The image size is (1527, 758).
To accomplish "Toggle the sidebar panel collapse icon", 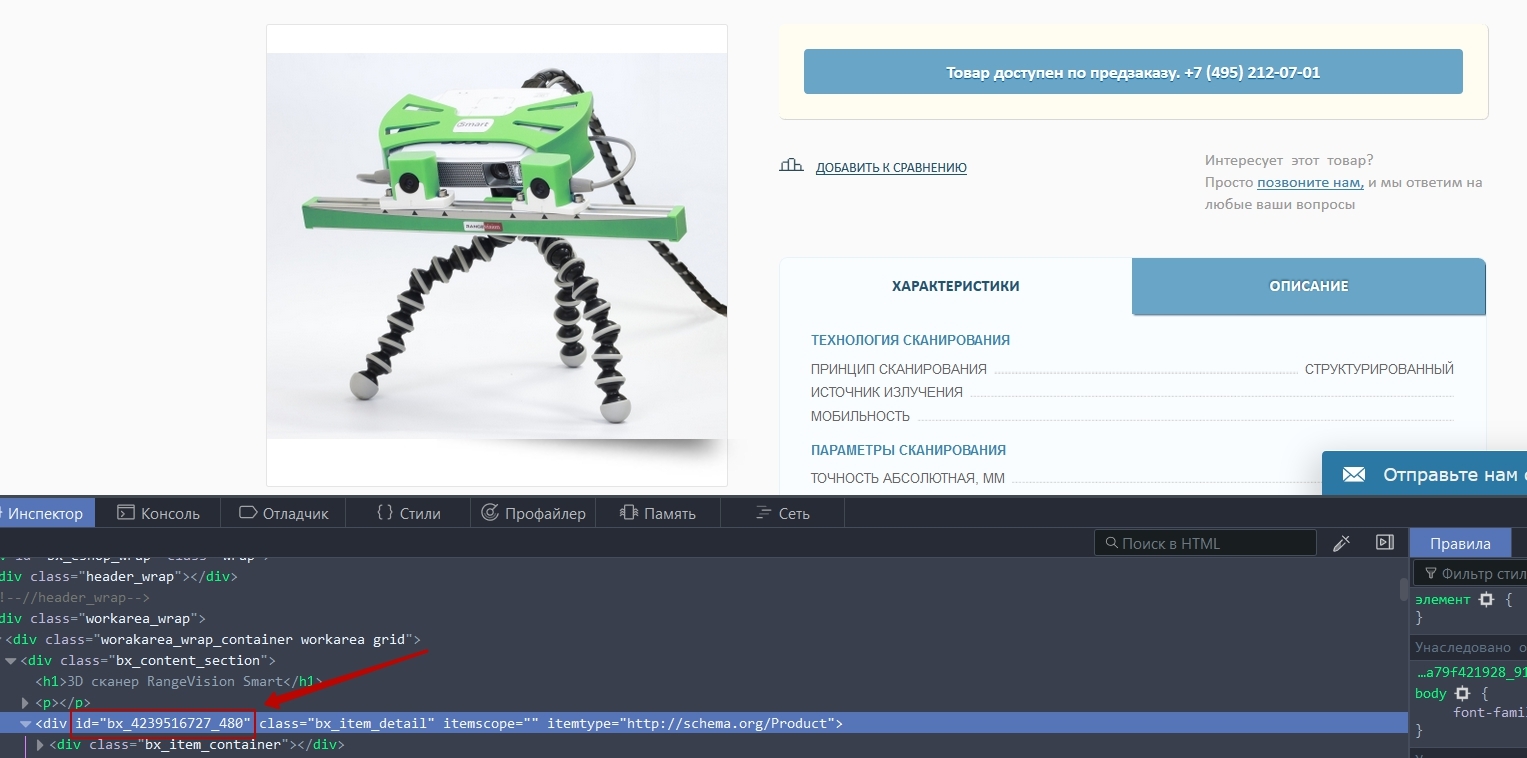I will (x=1385, y=542).
